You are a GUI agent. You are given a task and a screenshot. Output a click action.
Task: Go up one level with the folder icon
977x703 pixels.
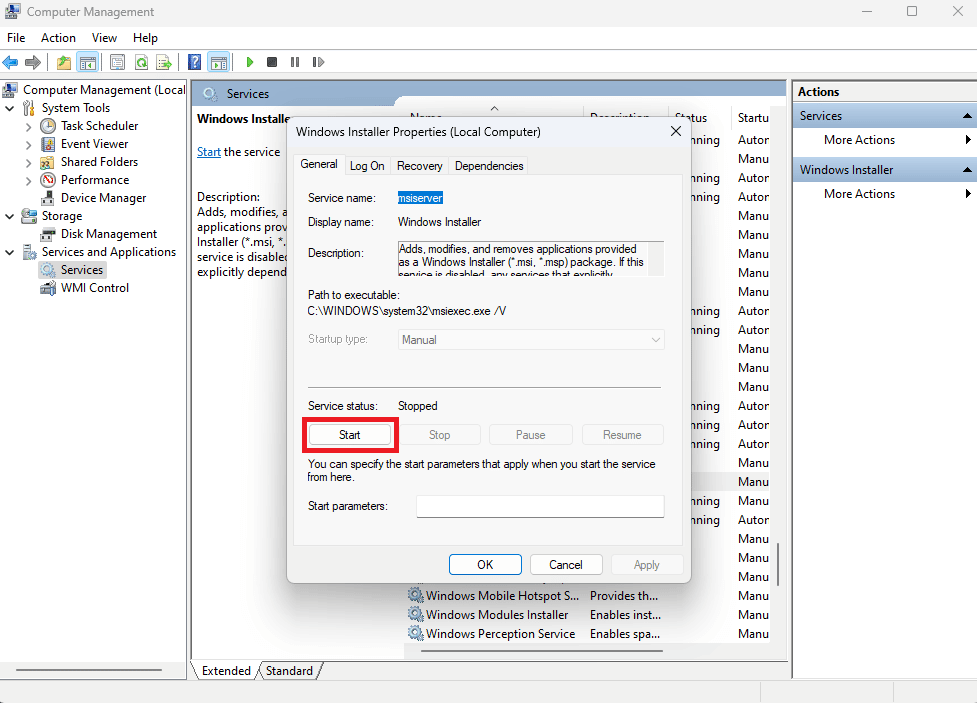click(x=64, y=62)
